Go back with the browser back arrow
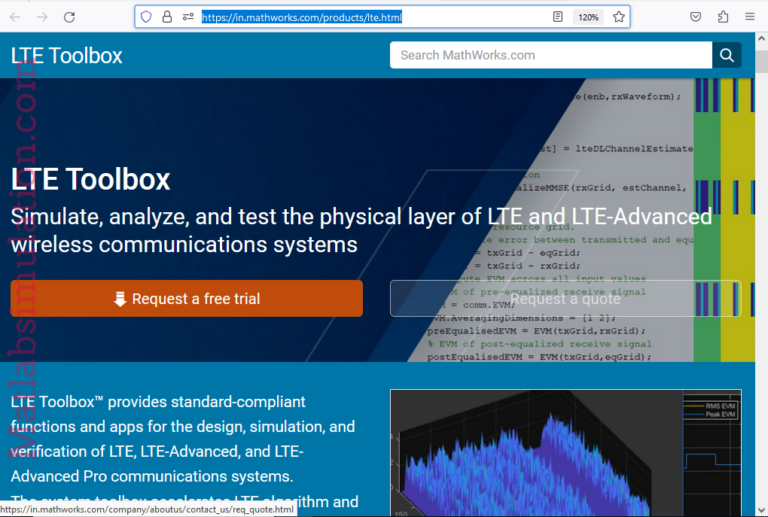 pyautogui.click(x=15, y=17)
